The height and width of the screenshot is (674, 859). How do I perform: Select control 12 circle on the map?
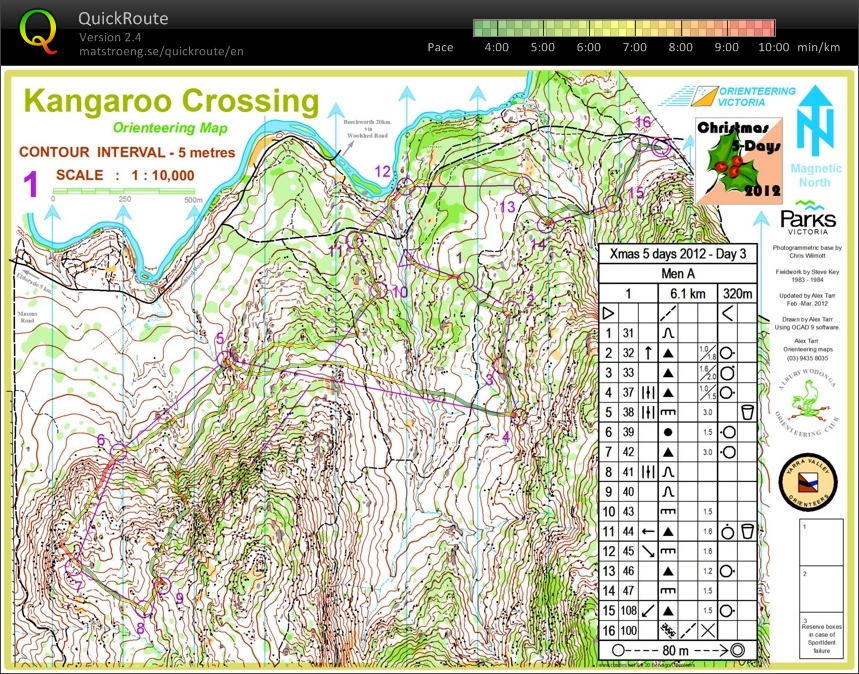405,185
